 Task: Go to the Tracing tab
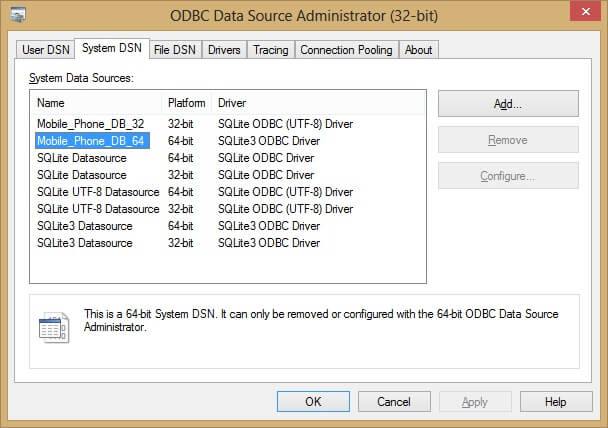tap(270, 50)
